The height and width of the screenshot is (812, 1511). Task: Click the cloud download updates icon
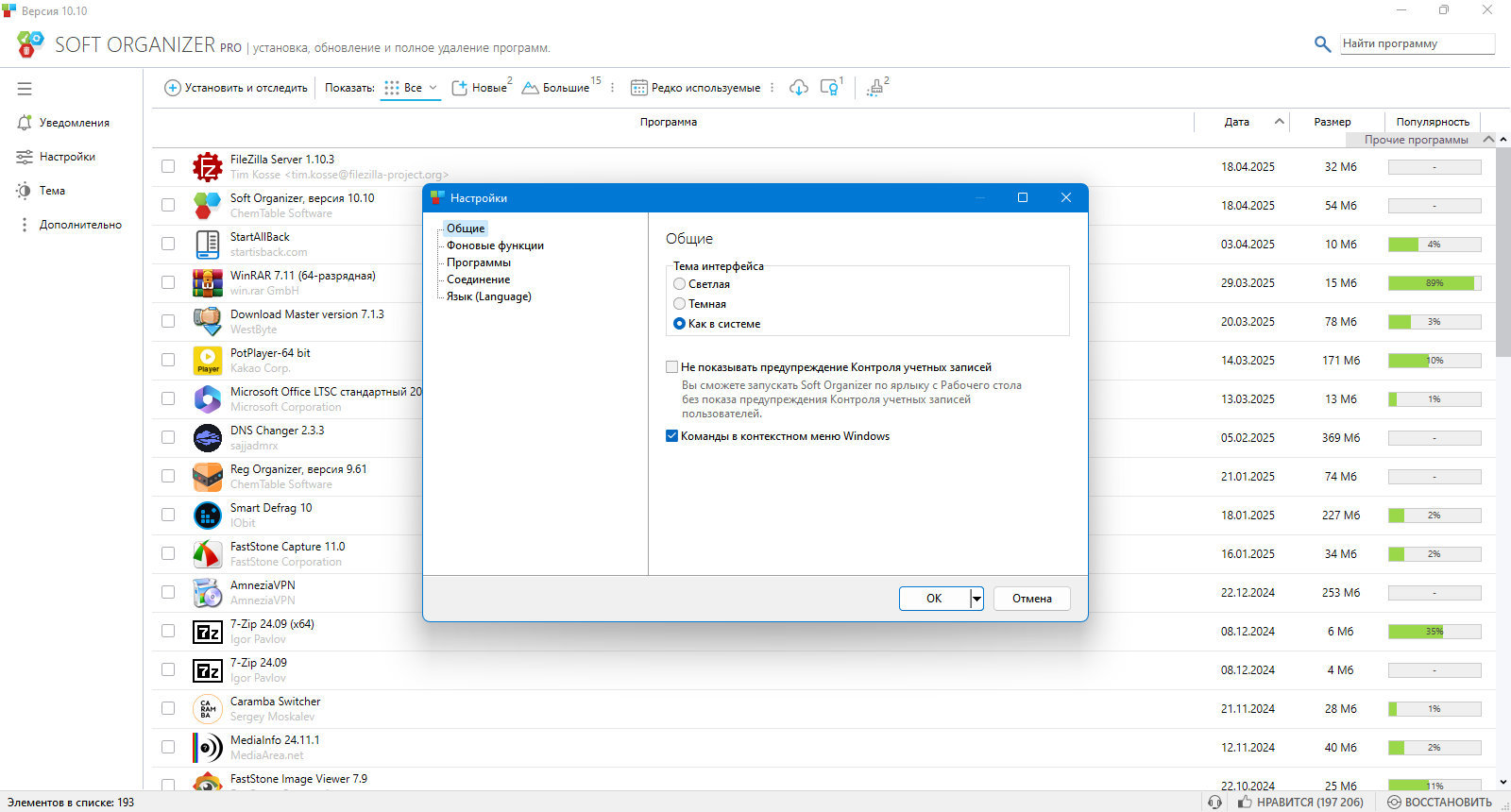[x=799, y=88]
